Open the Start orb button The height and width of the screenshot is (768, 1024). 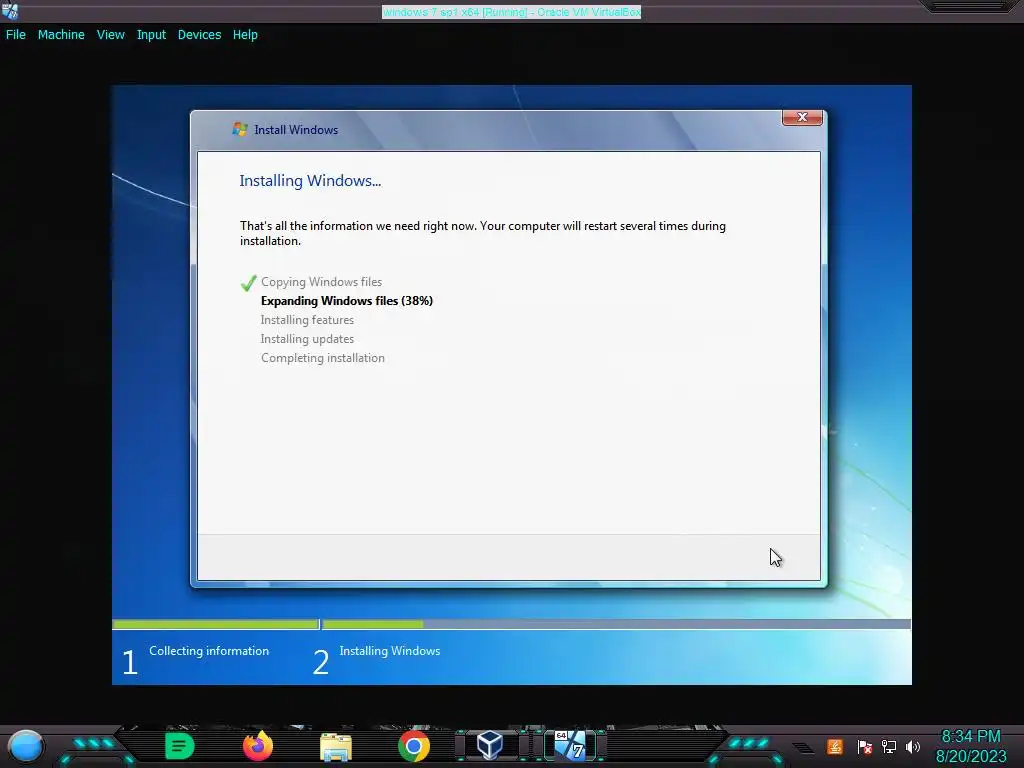pos(26,746)
